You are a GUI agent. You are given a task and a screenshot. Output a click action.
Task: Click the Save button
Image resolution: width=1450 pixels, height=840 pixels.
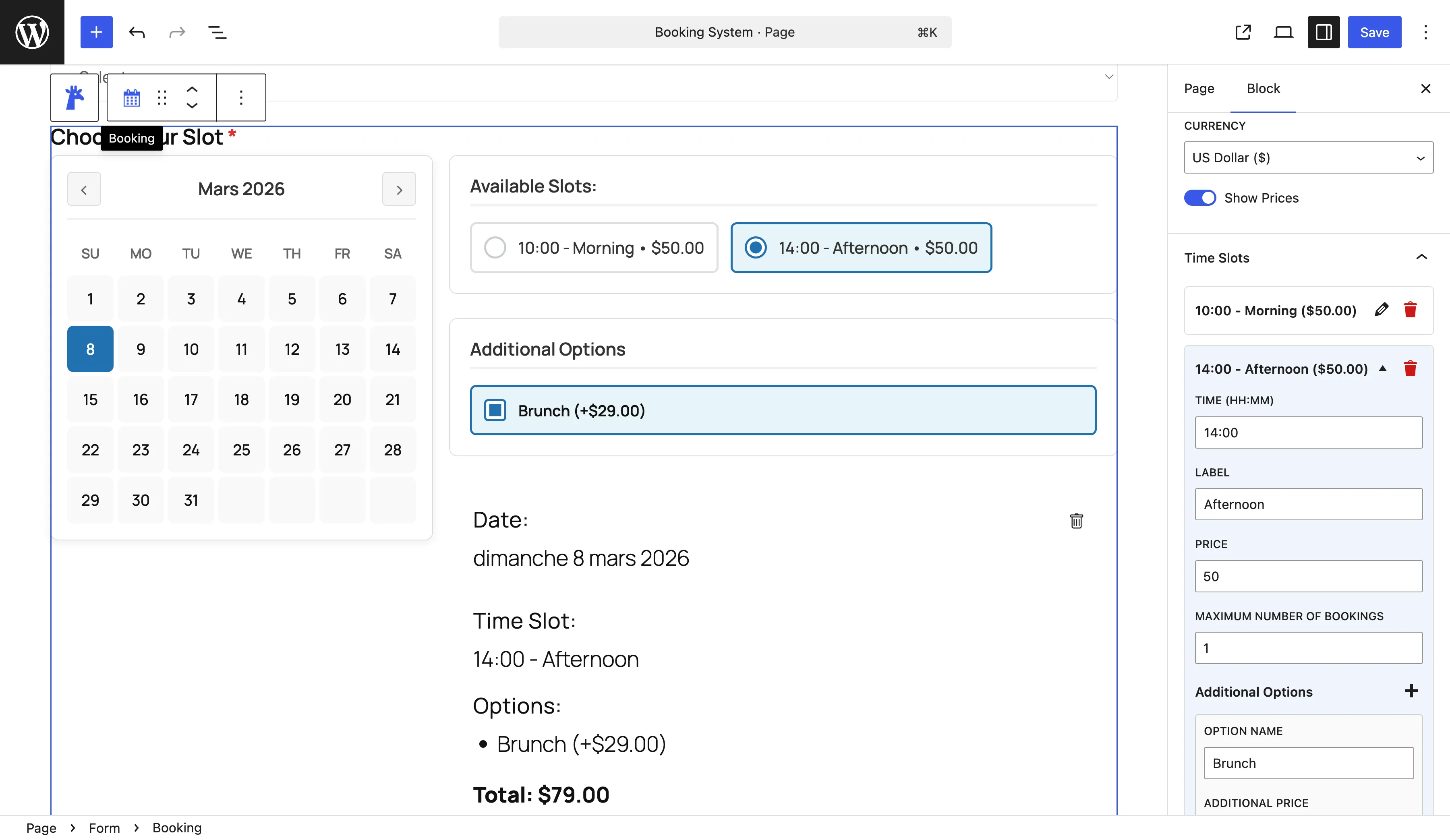[x=1374, y=32]
